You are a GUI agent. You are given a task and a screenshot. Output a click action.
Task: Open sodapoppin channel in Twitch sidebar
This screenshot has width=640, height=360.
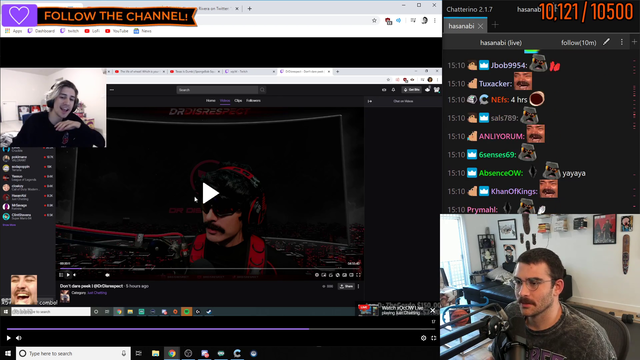click(x=28, y=168)
